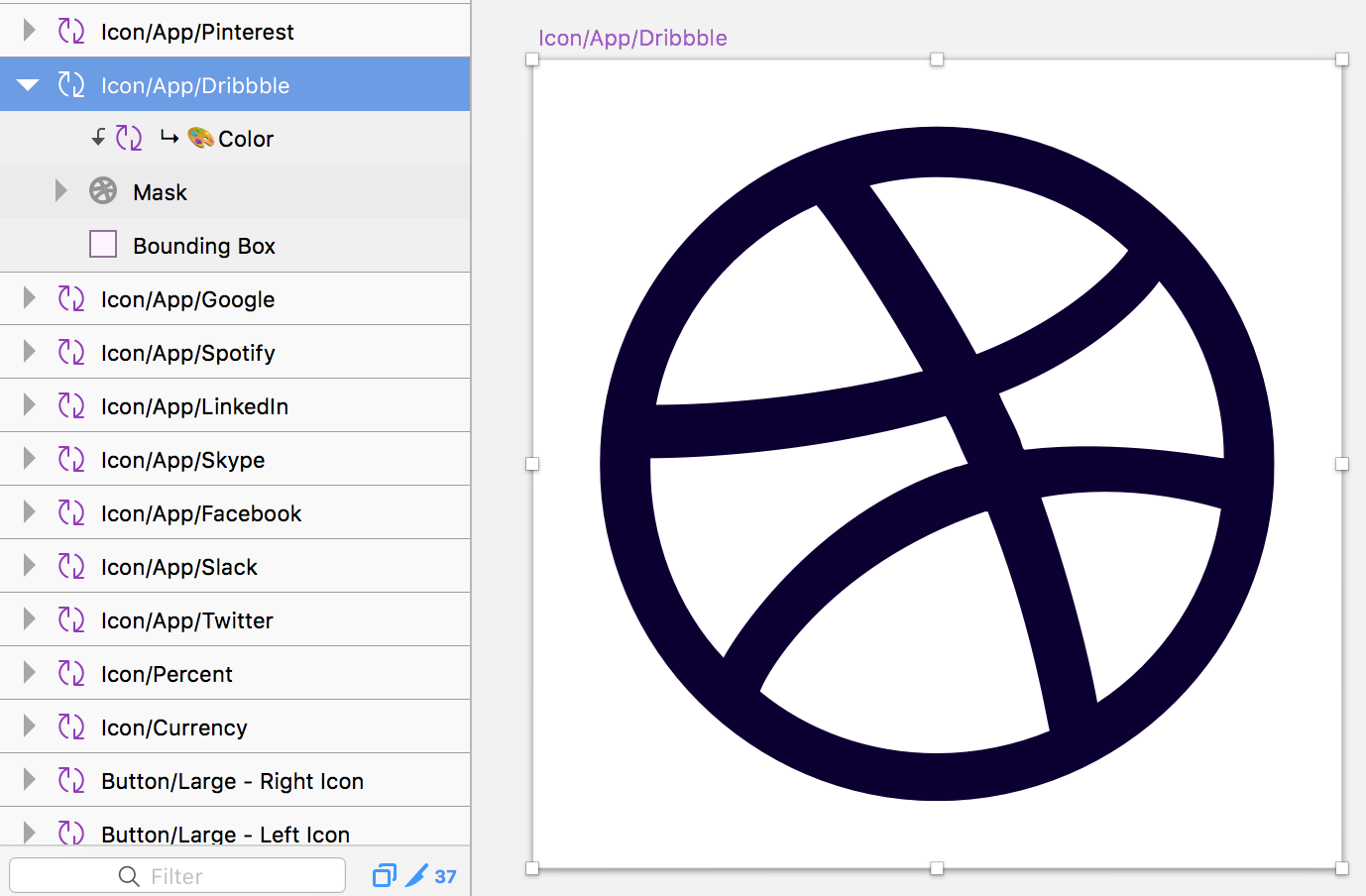Open the Icon/App/Dribbble artboard title link
This screenshot has width=1366, height=896.
pyautogui.click(x=631, y=38)
